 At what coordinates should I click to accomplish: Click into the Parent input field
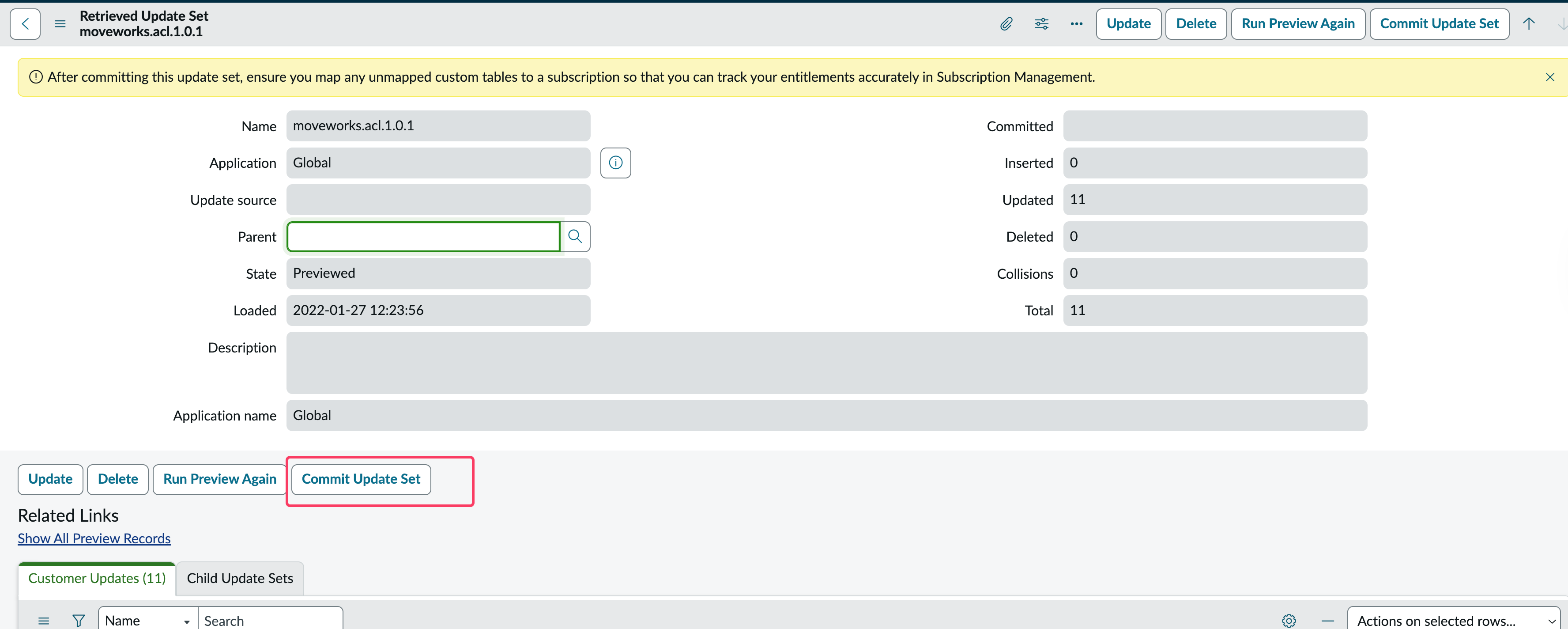tap(423, 236)
